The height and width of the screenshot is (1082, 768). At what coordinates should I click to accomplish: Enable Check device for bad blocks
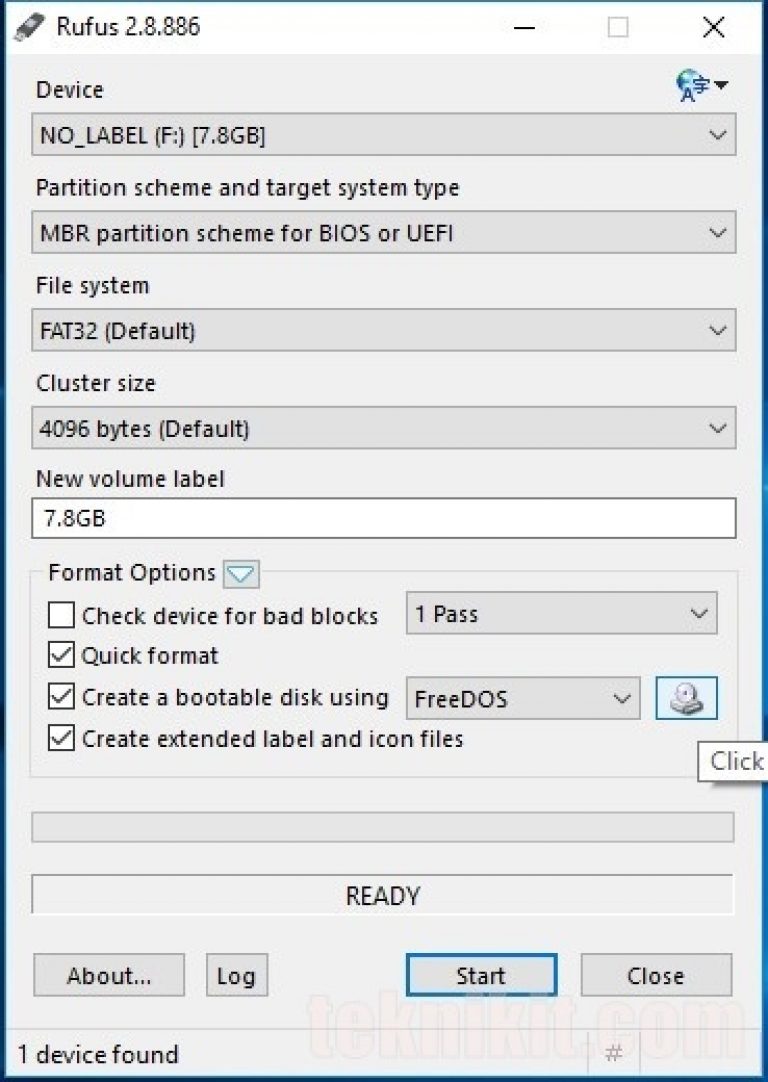pyautogui.click(x=60, y=615)
